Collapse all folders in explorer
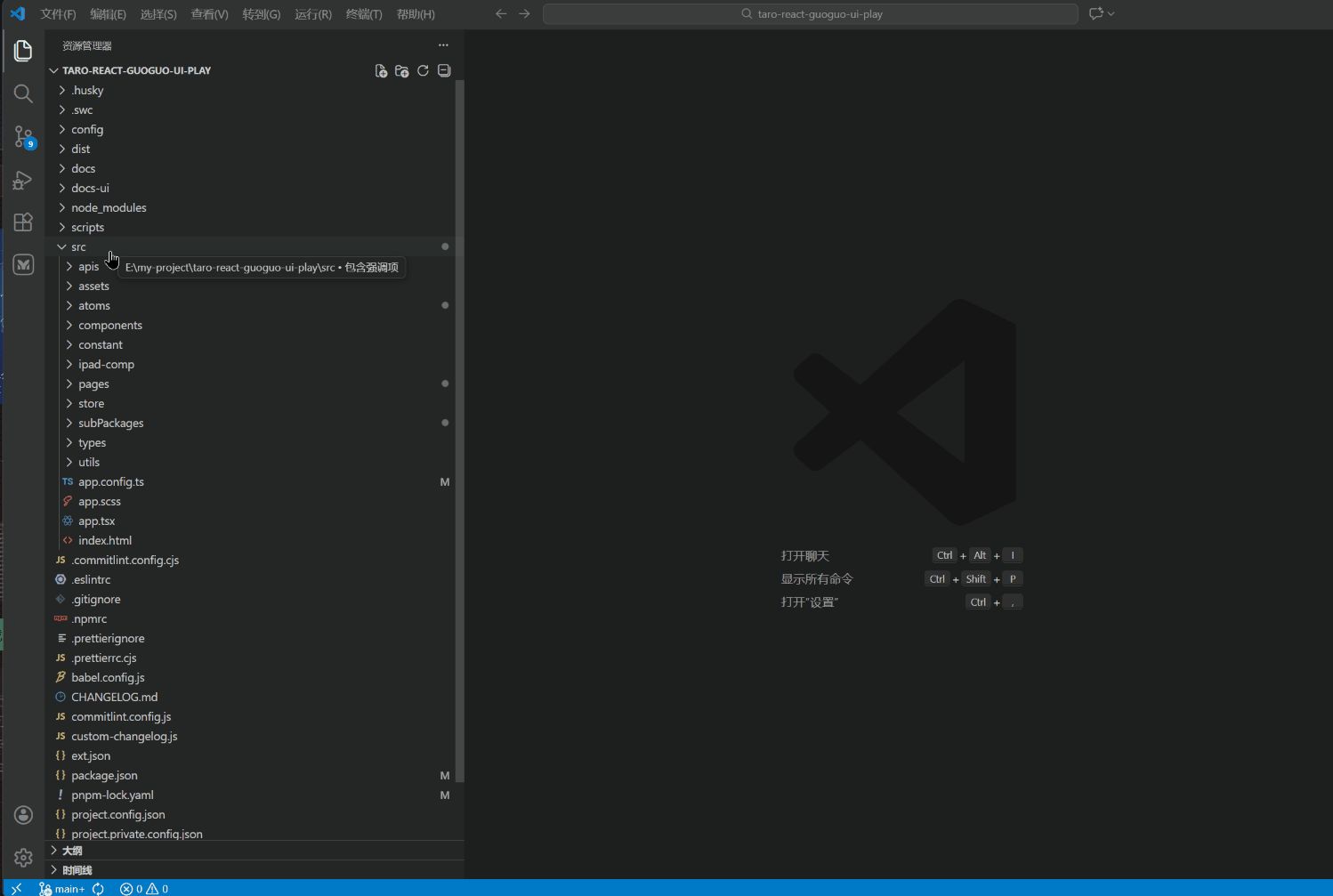Viewport: 1333px width, 896px height. 444,71
